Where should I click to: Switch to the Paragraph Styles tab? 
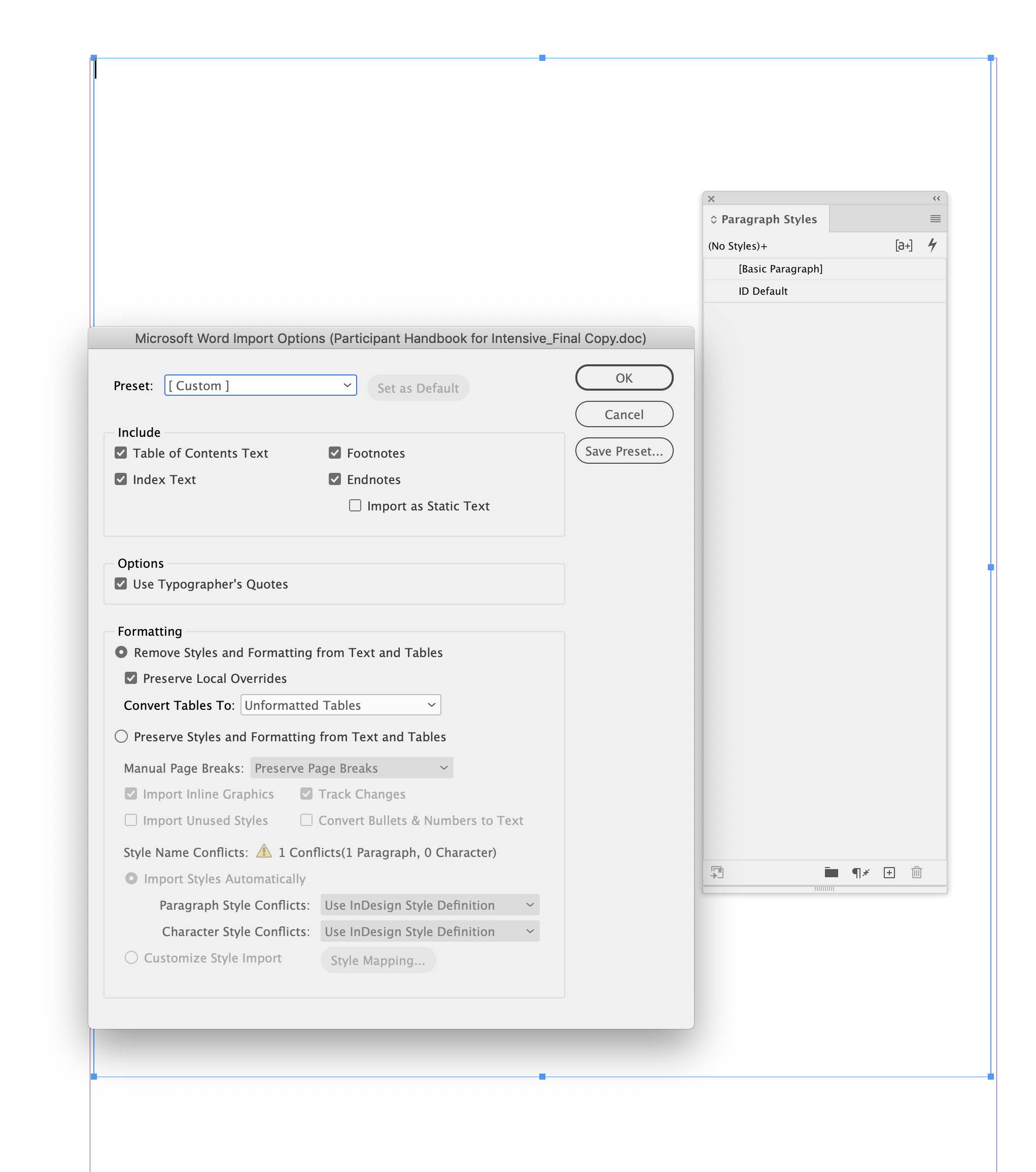tap(769, 219)
